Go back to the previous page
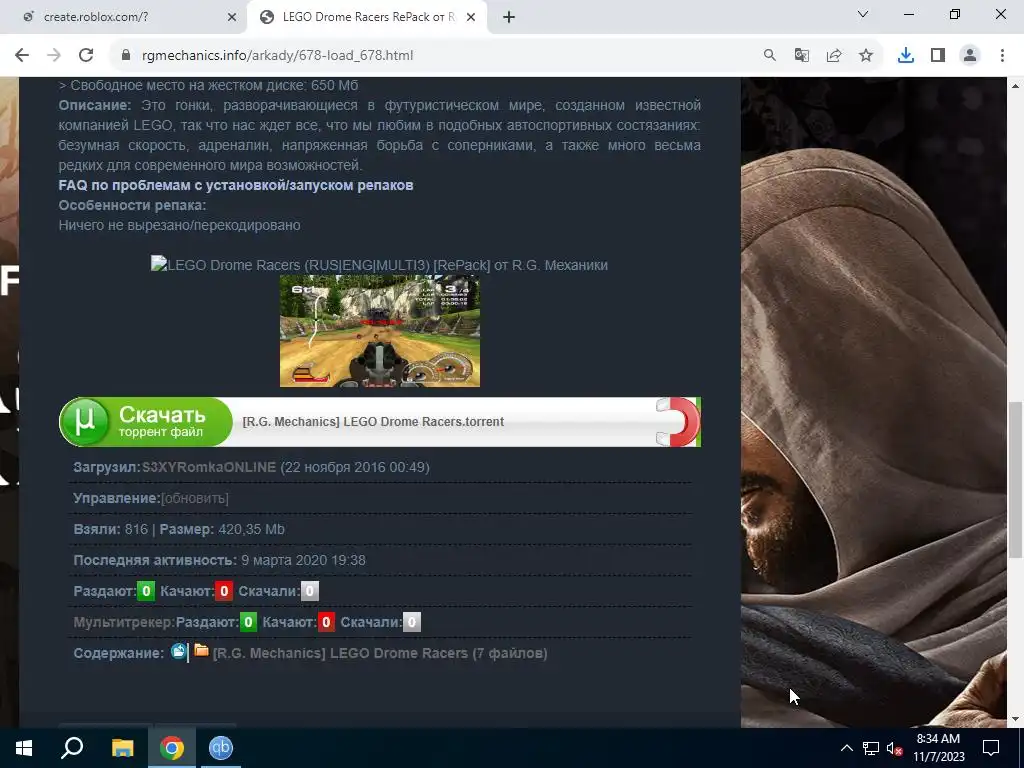 click(22, 56)
